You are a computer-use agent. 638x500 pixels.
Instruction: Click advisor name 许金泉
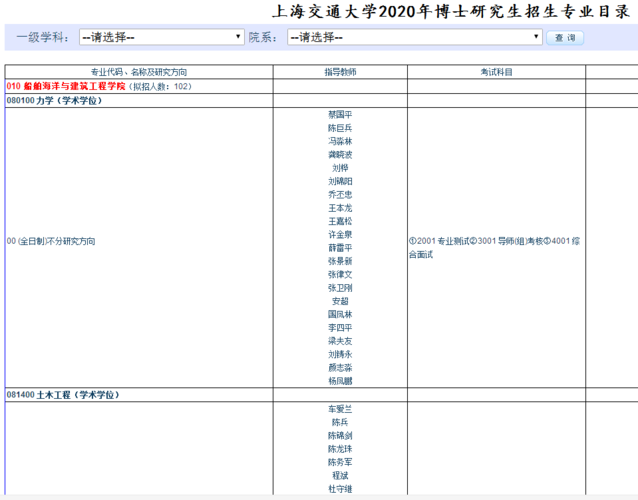[340, 235]
